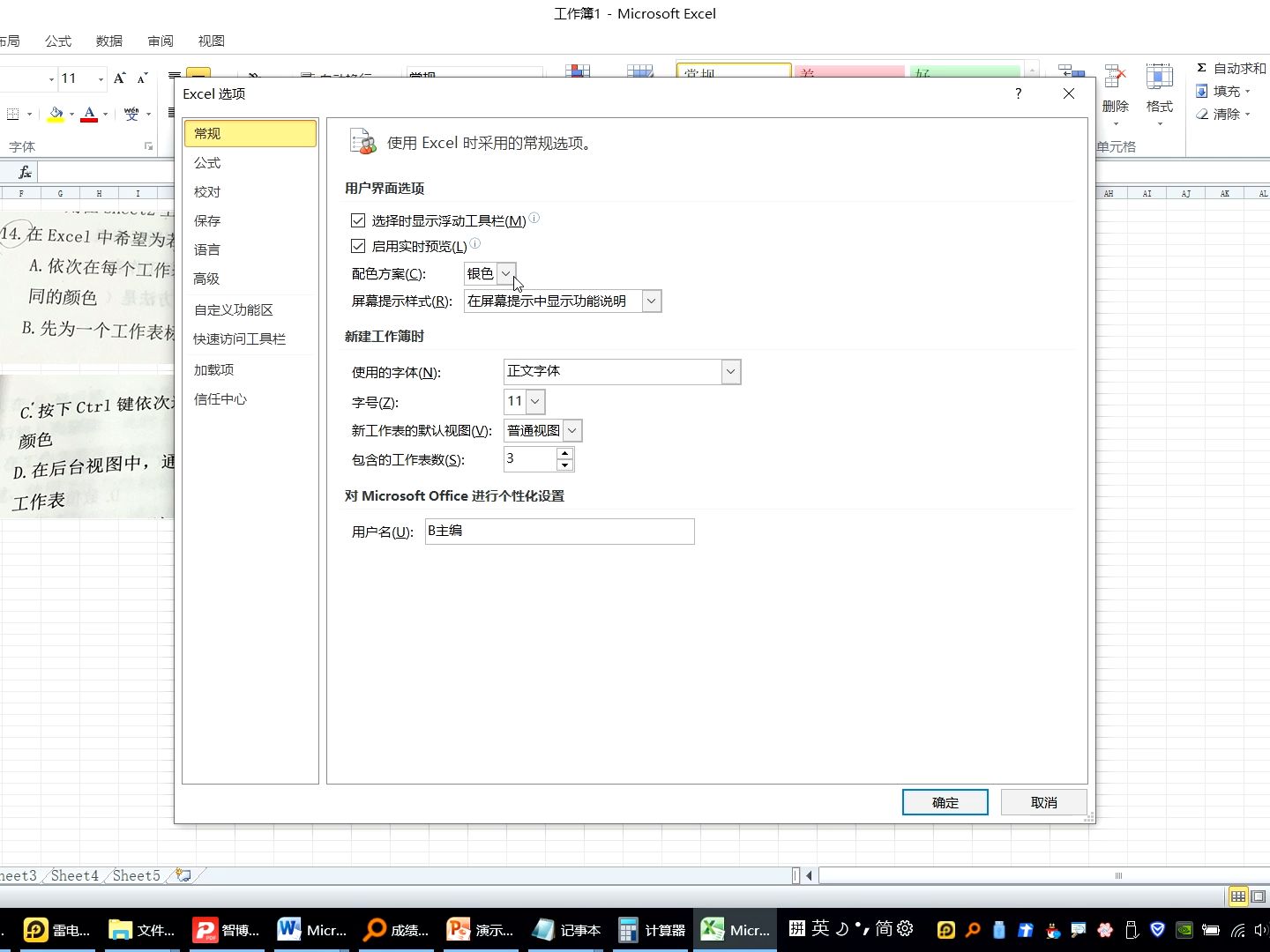1270x952 pixels.
Task: Open the 公式 ribbon tab
Action: click(x=58, y=41)
